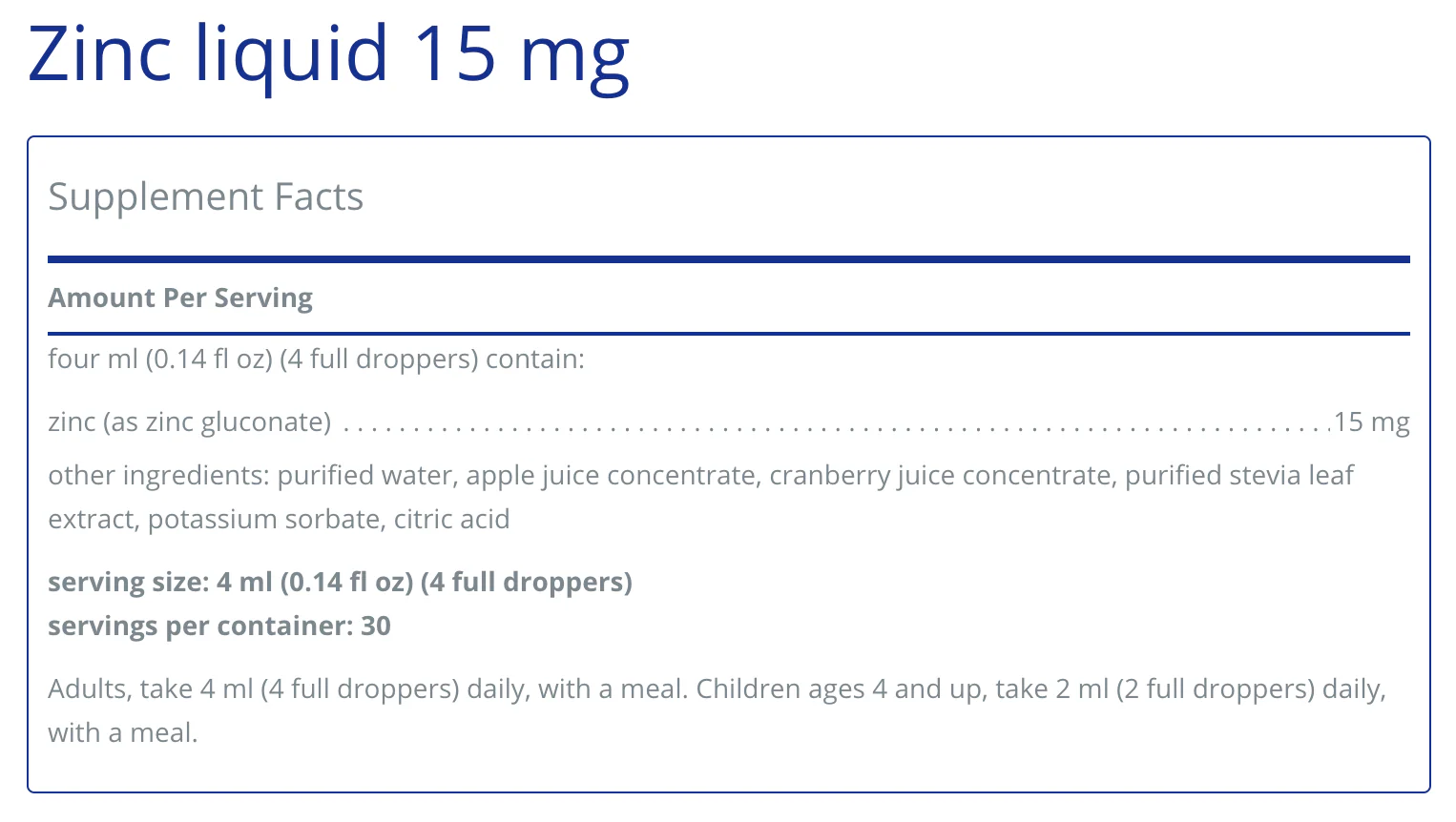Click the 'serving size: 4 ml' line
1456x822 pixels.
(x=341, y=583)
